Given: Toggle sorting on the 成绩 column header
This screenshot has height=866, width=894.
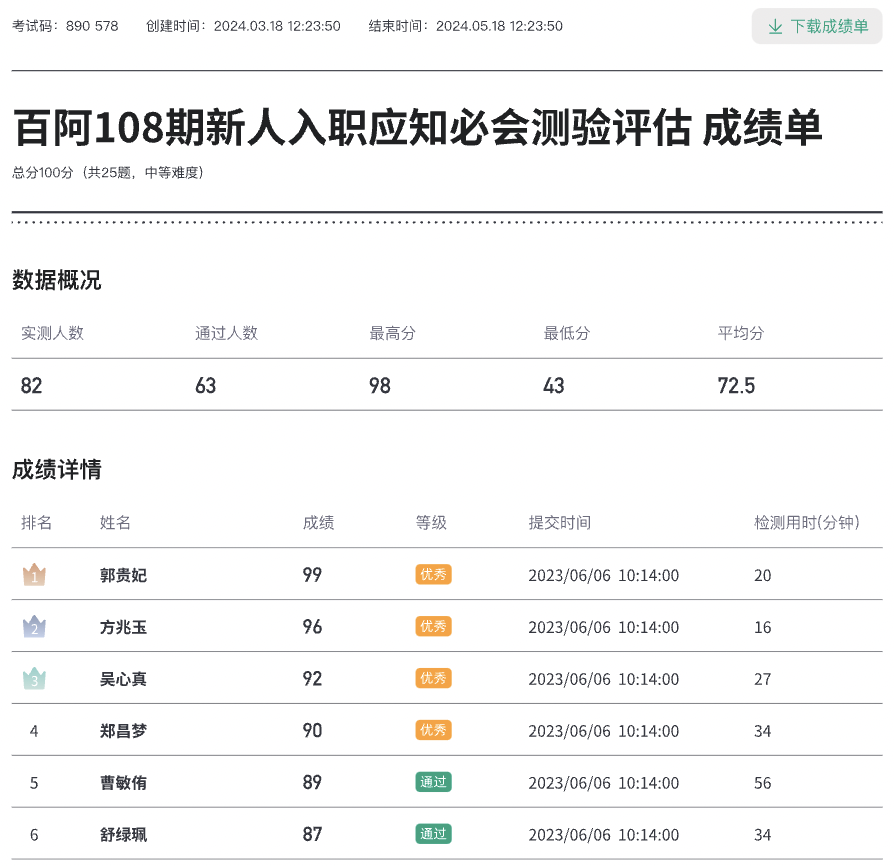Looking at the screenshot, I should coord(317,523).
